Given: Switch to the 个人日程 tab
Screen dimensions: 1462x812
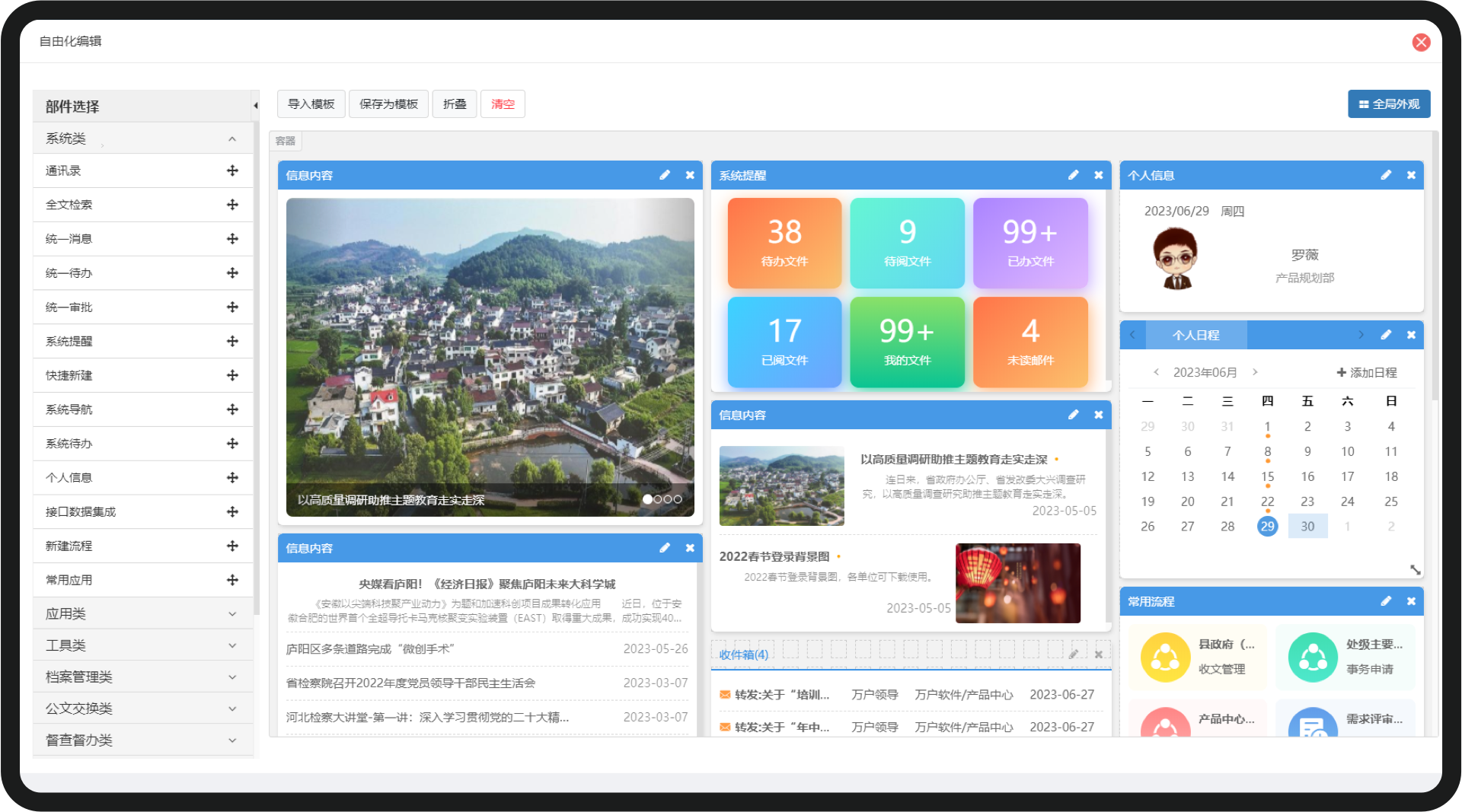Looking at the screenshot, I should click(1195, 335).
